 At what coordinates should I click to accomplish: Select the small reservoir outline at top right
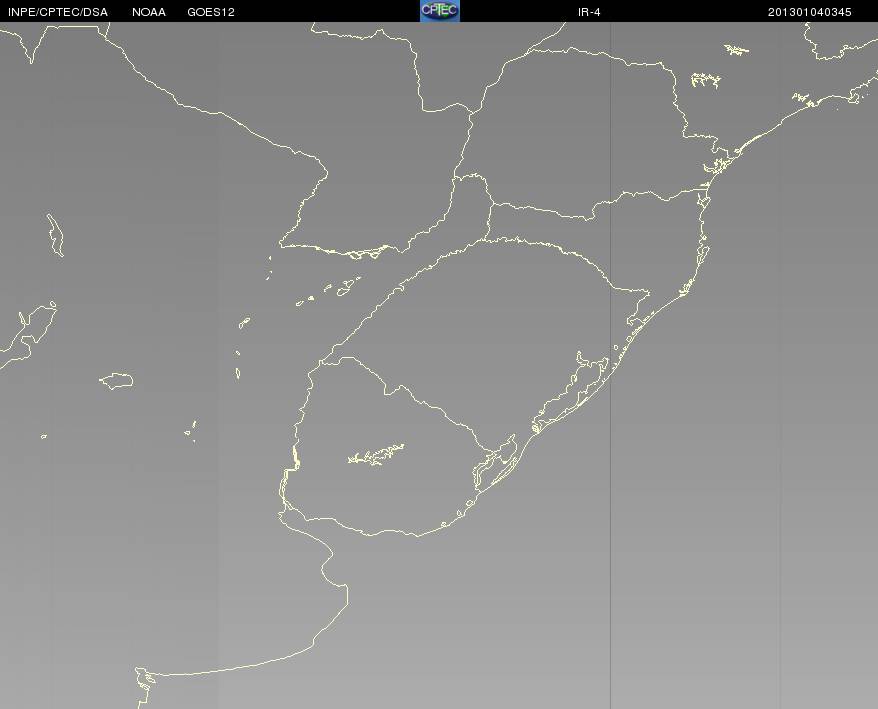736,50
